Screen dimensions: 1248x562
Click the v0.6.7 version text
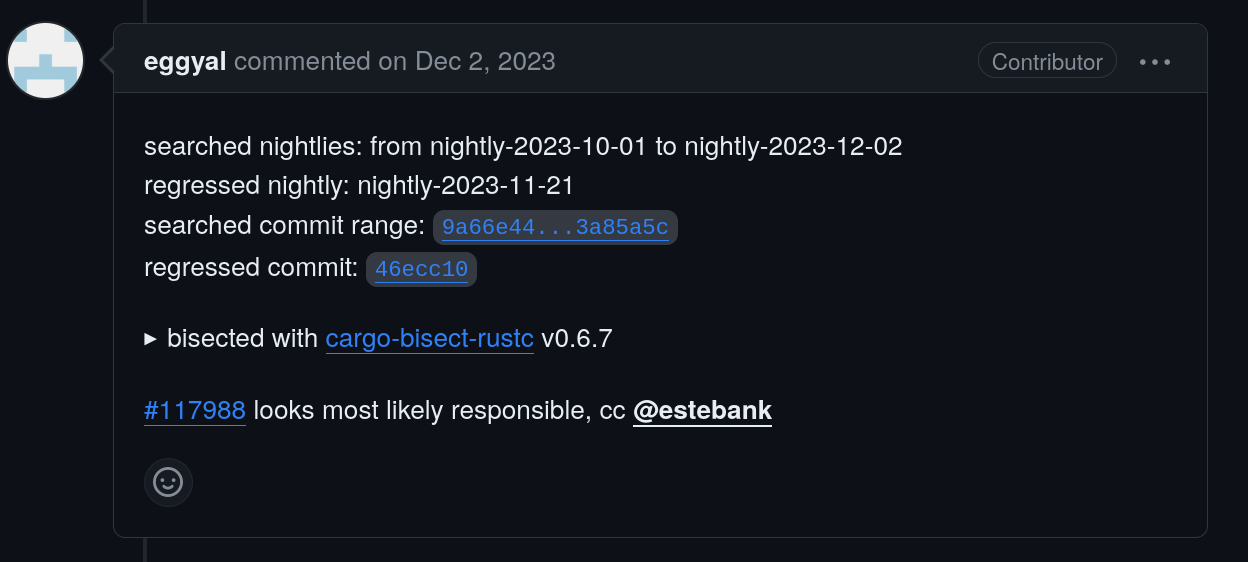click(576, 339)
